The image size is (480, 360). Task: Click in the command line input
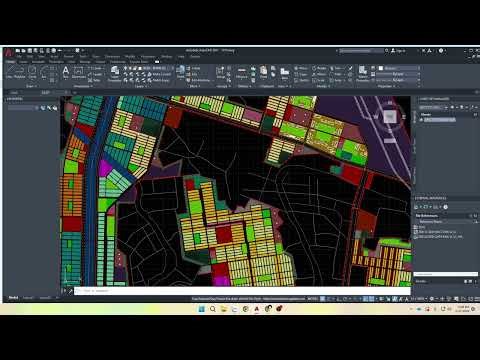point(242,291)
